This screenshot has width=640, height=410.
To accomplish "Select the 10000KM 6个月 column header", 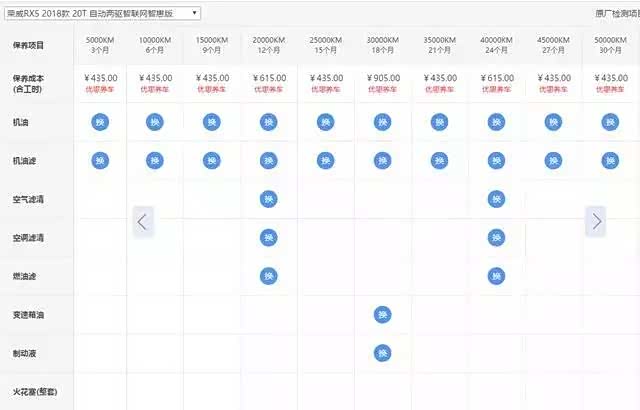I will pyautogui.click(x=155, y=45).
